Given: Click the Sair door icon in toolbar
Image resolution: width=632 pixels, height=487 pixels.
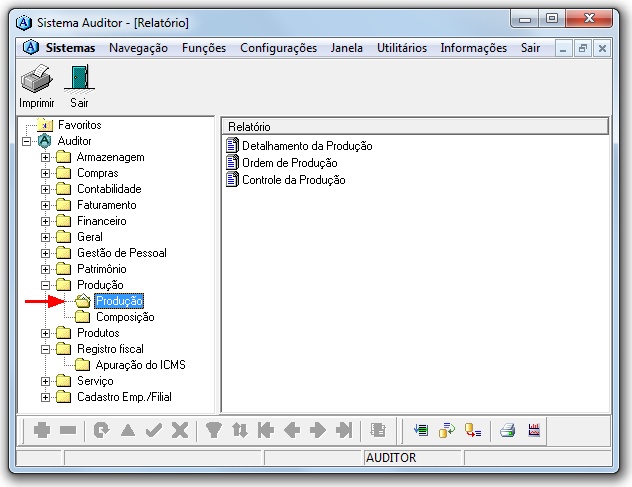Looking at the screenshot, I should (x=79, y=79).
